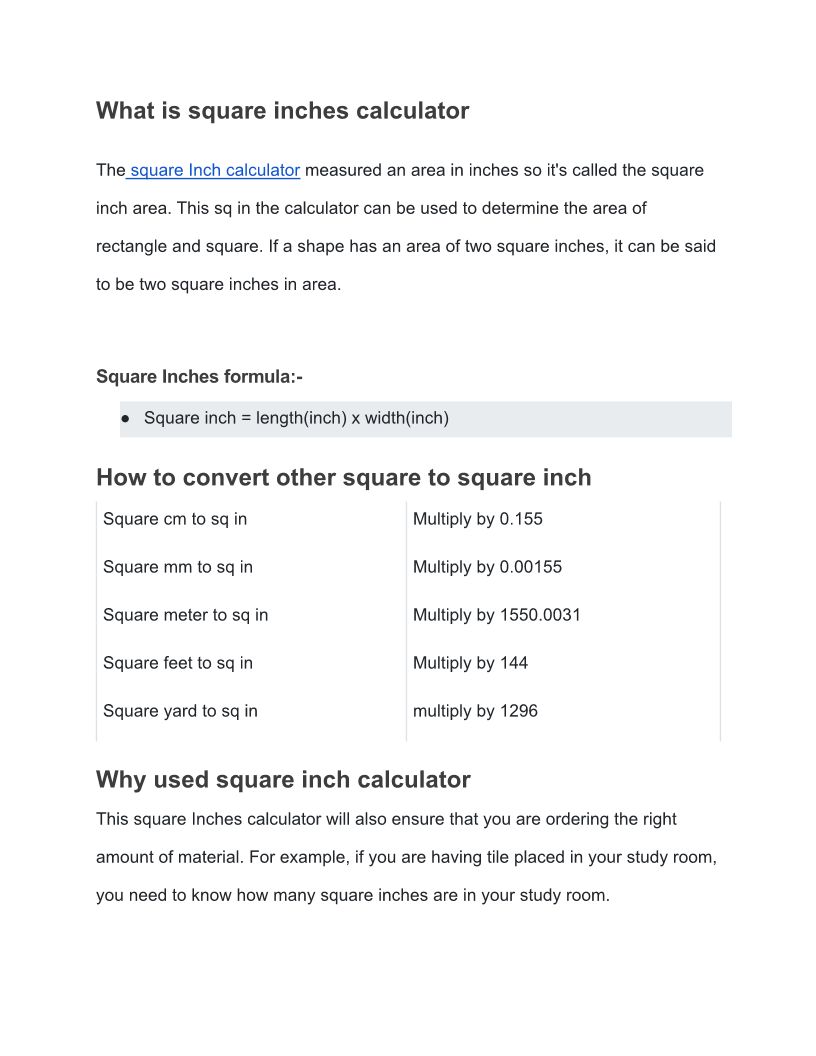Image resolution: width=816 pixels, height=1056 pixels.
Task: Click the formula bullet Square inch = length x width
Action: pos(296,418)
